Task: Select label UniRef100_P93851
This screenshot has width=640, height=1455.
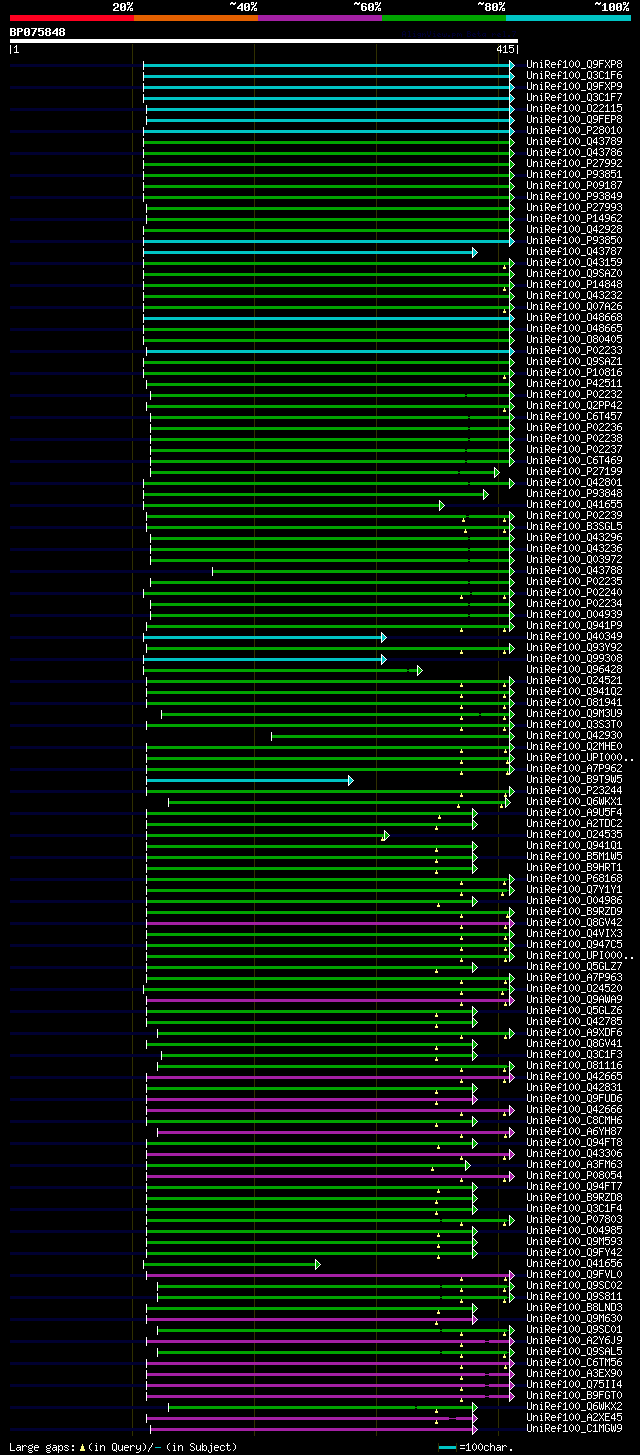Action: point(574,174)
